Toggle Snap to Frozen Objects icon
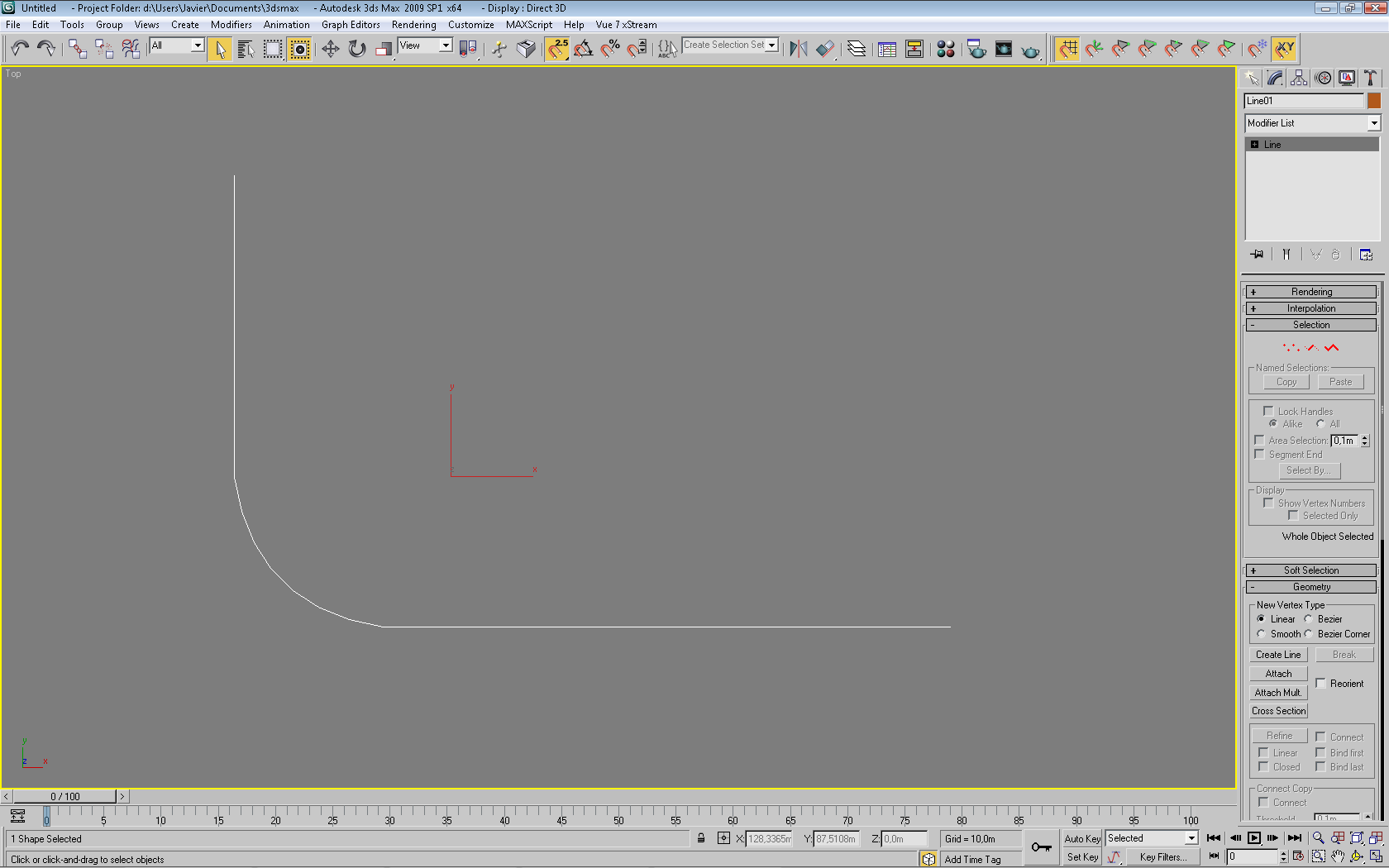1389x868 pixels. pos(1257,49)
